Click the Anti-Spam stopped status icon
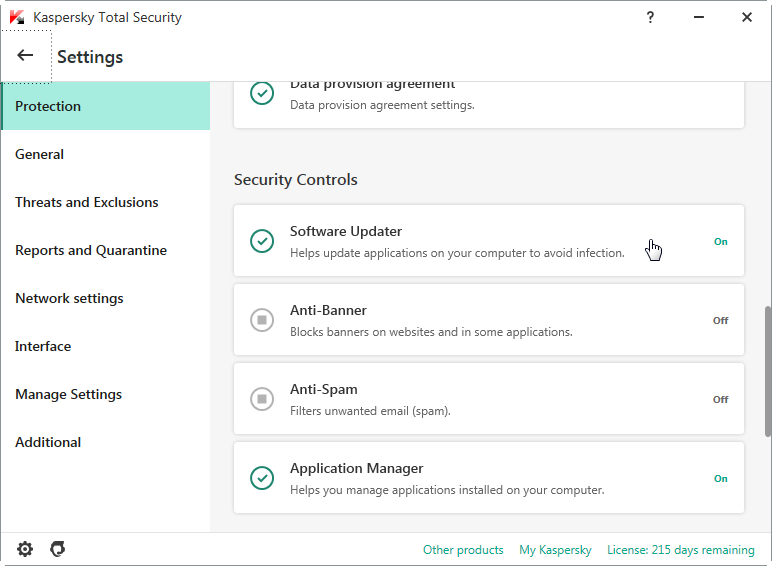Screen dimensions: 772x566 (x=262, y=399)
